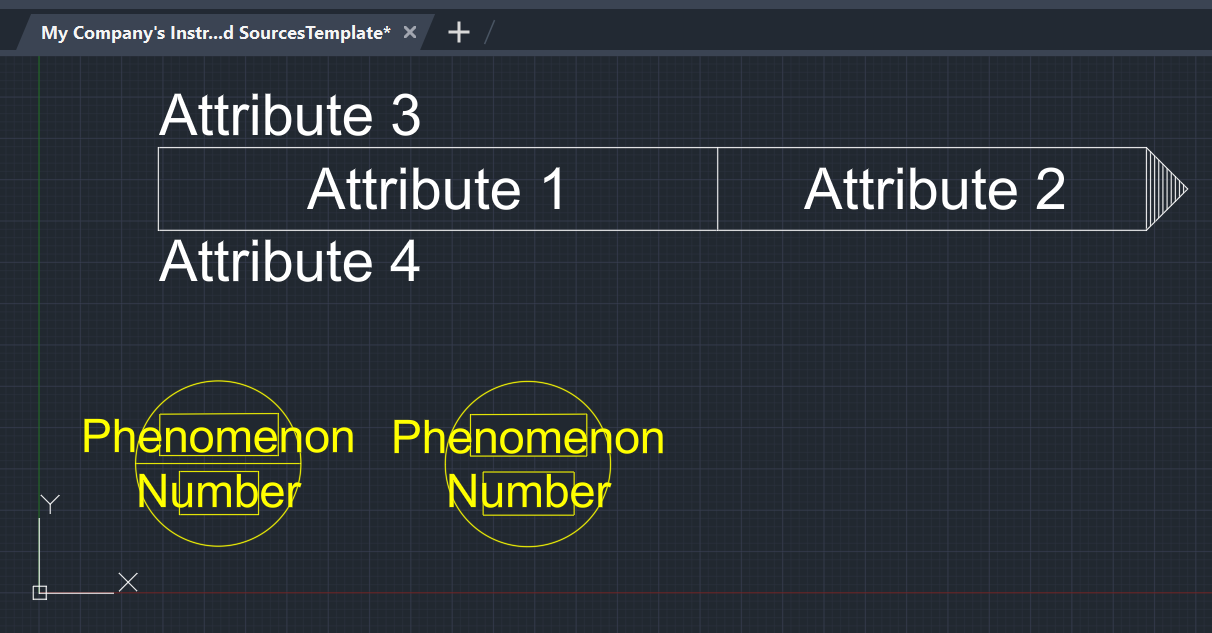This screenshot has width=1212, height=633.
Task: Click the hatched arrowhead beside Attribute 2
Action: 1163,188
